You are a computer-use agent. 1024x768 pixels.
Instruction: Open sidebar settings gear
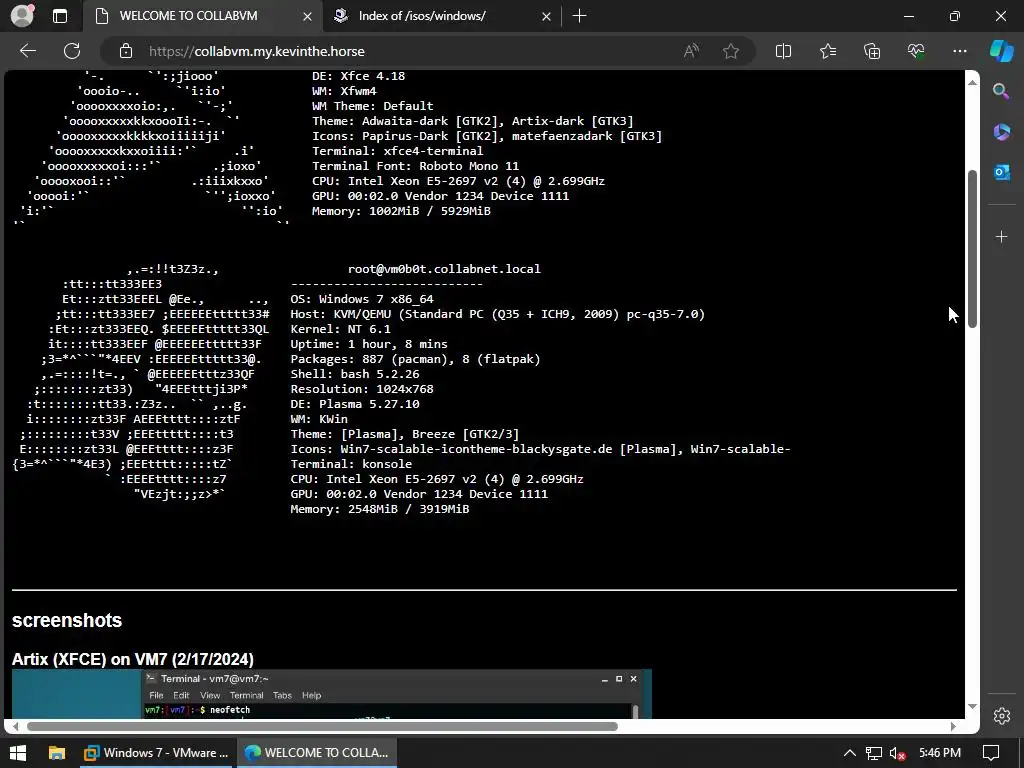pos(1001,716)
